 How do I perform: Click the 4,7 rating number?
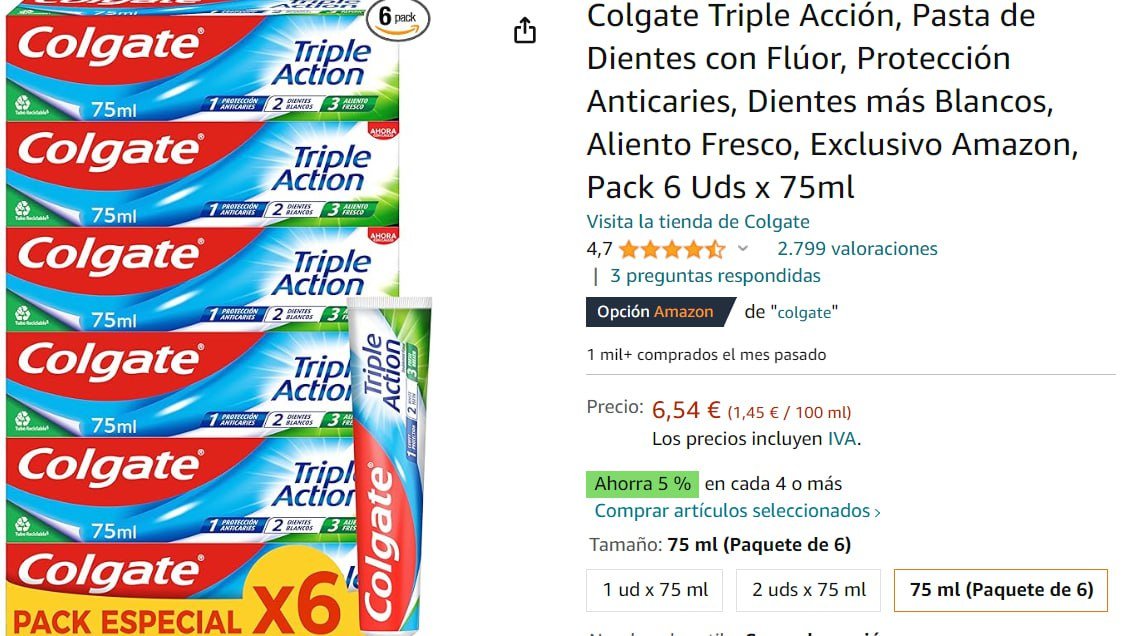pos(599,249)
